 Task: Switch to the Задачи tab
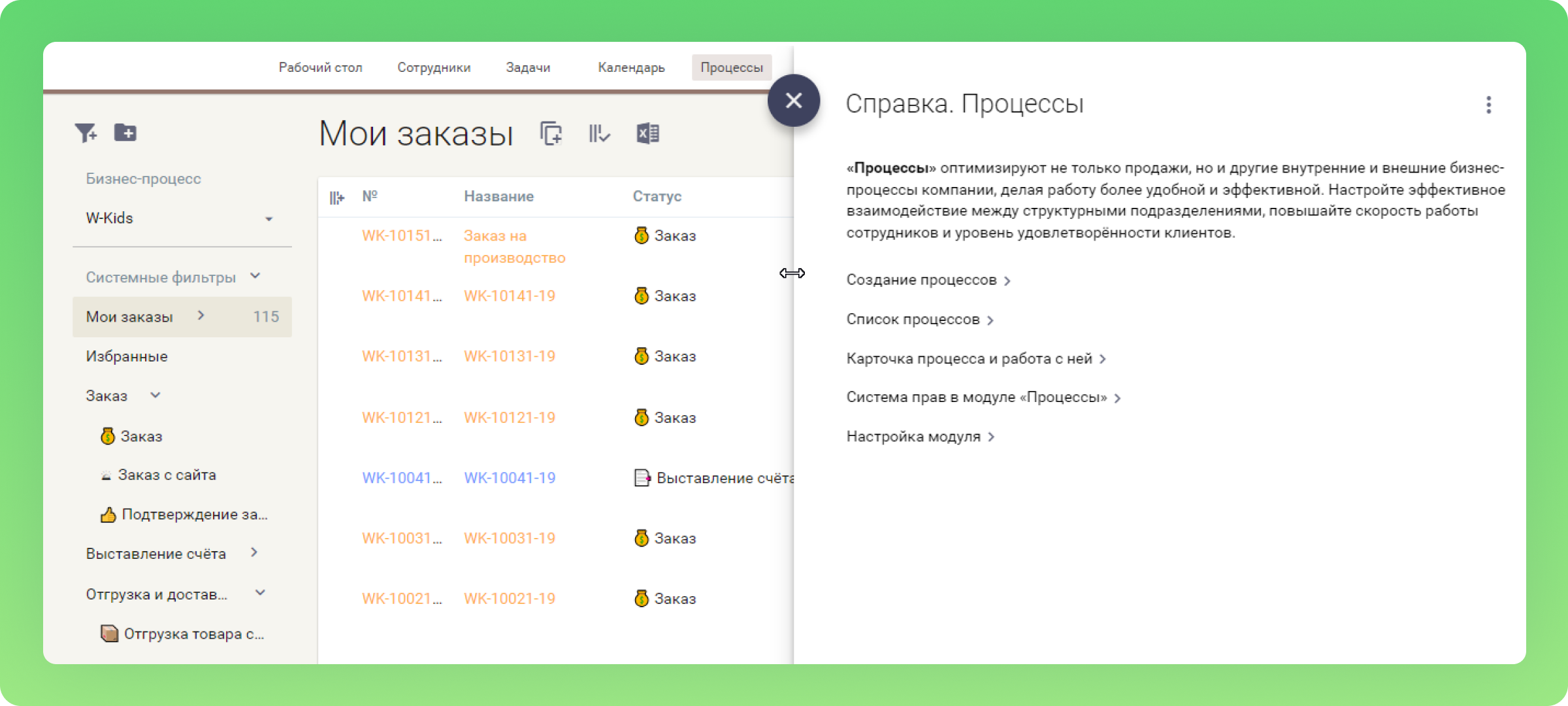pos(528,67)
